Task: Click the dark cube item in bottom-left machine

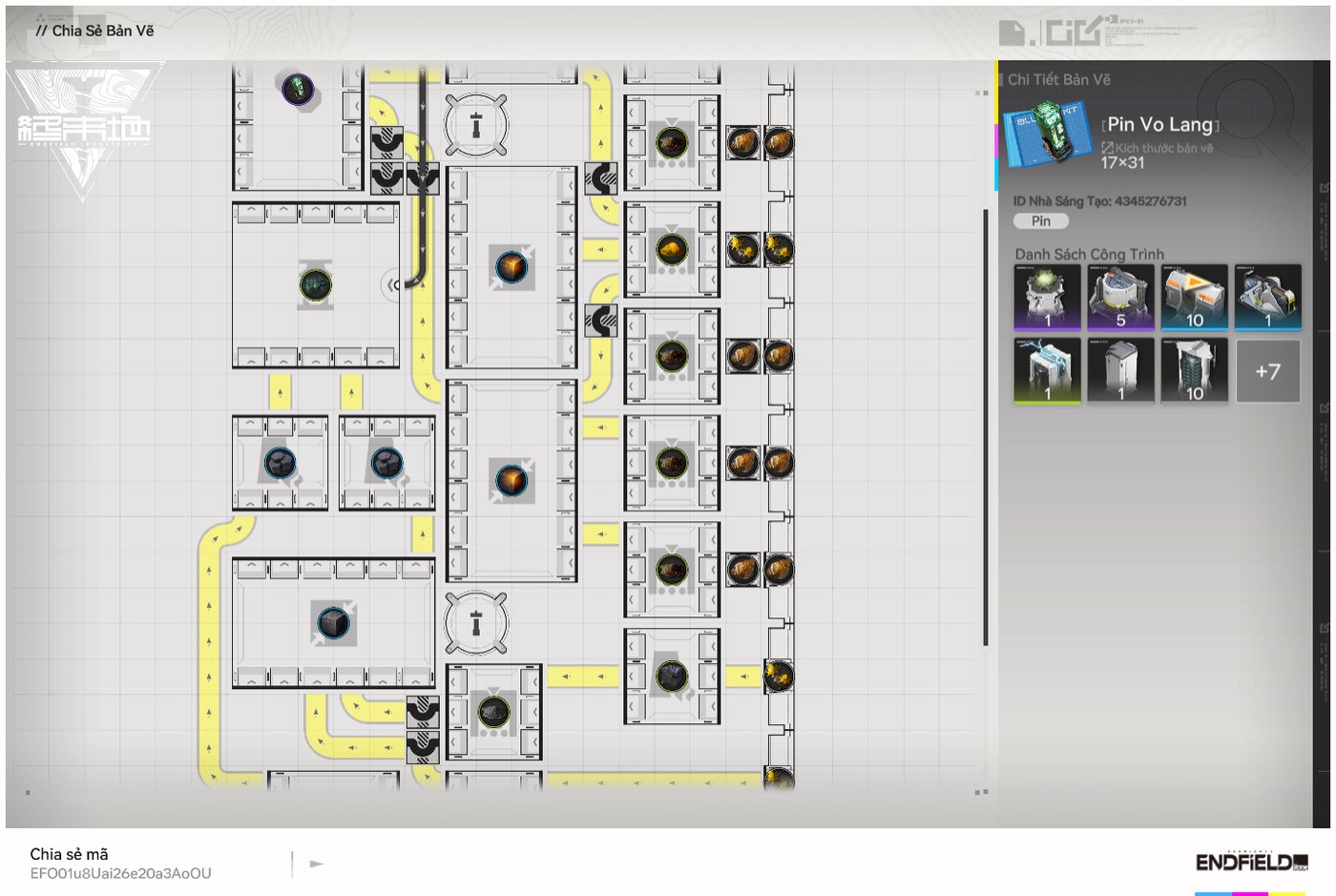Action: [333, 624]
